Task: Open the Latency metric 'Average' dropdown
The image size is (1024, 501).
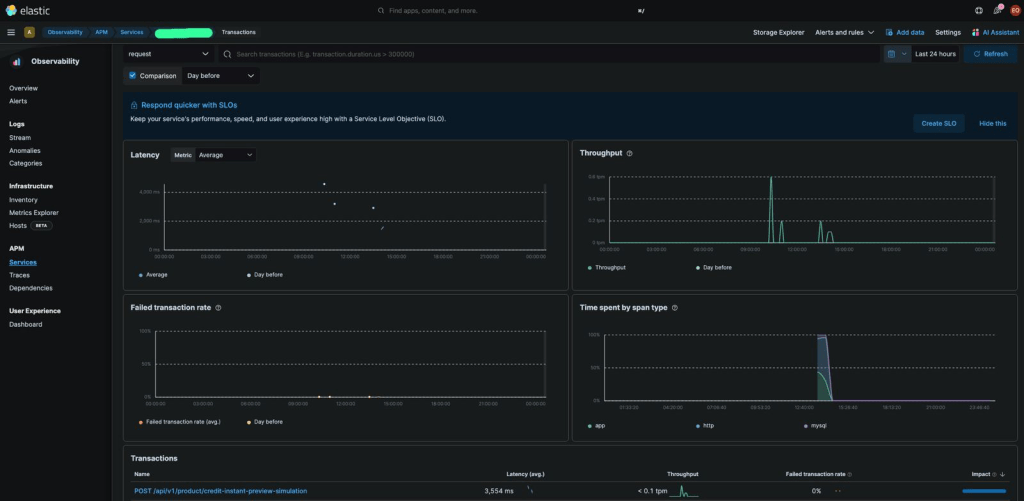Action: coord(225,155)
